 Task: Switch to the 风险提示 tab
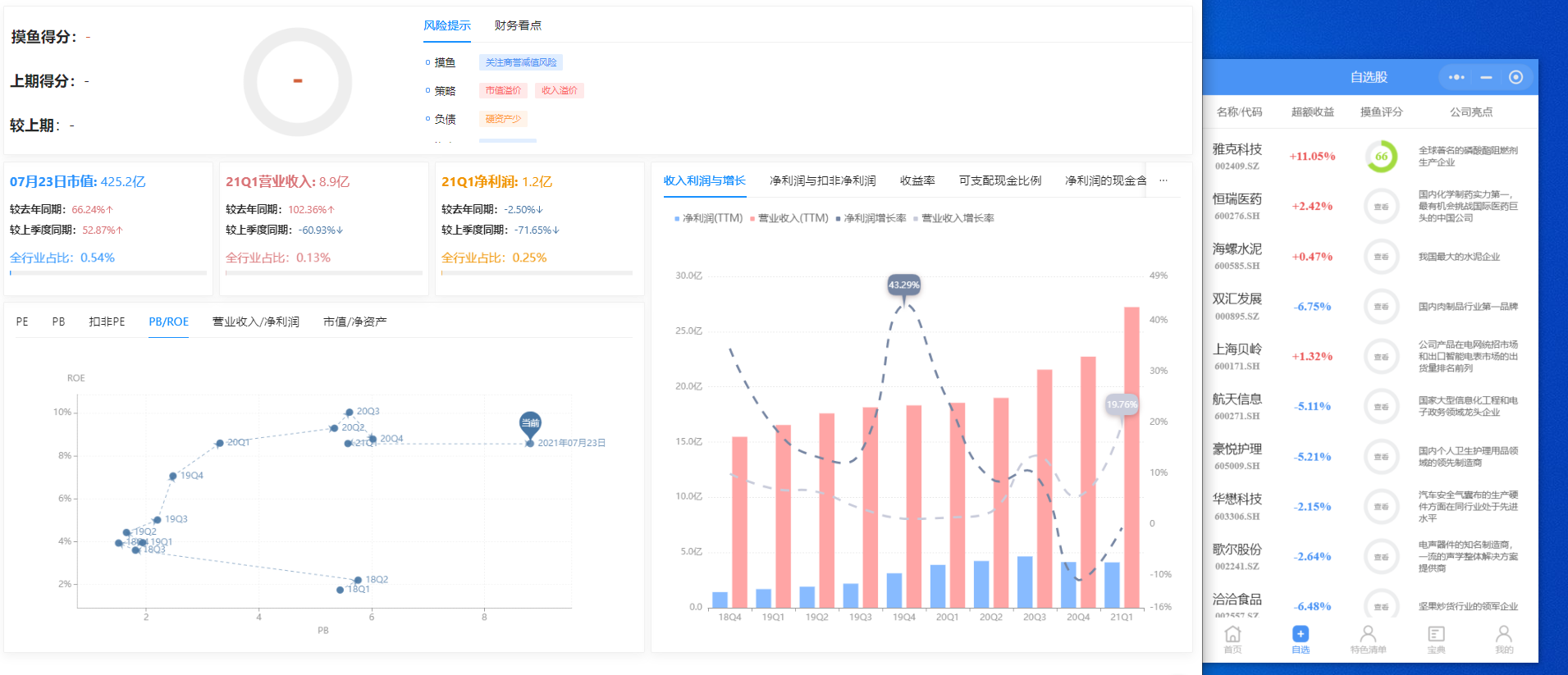[x=447, y=25]
